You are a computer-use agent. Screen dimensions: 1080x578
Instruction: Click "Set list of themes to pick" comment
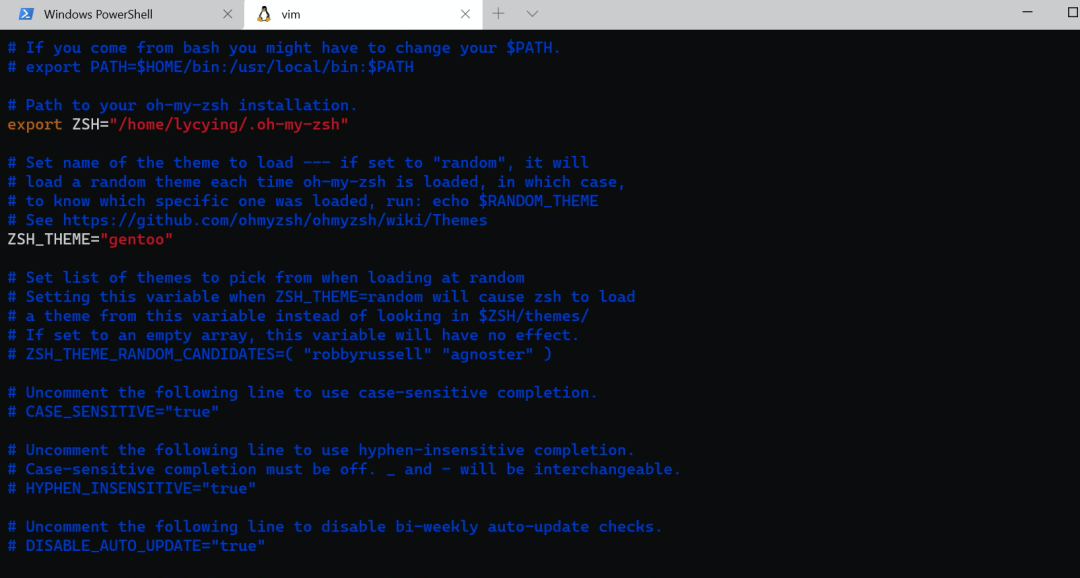(266, 278)
